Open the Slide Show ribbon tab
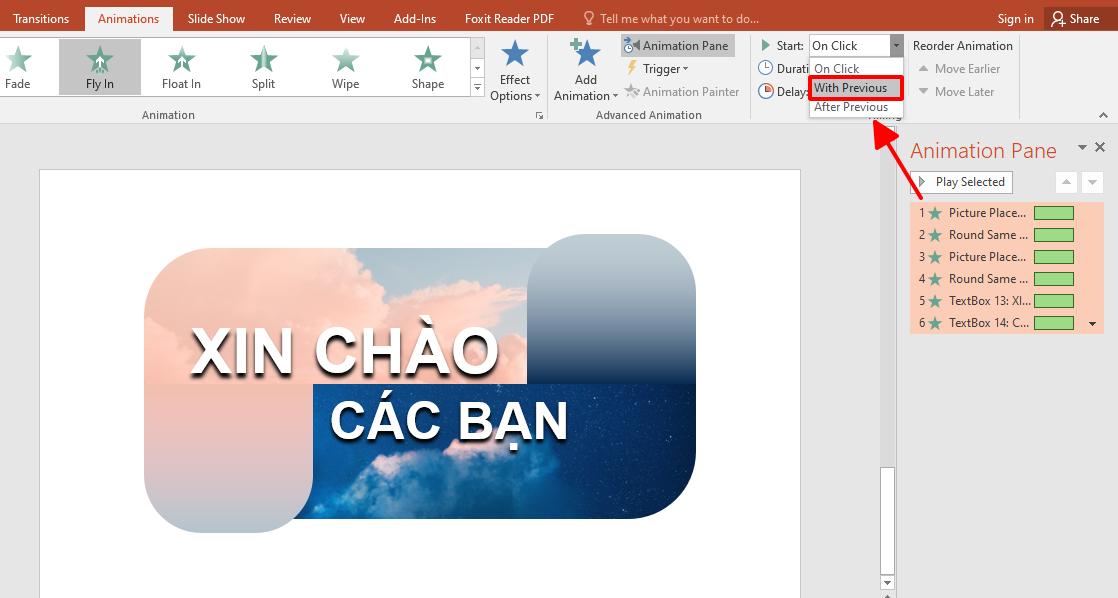1118x598 pixels. 216,18
